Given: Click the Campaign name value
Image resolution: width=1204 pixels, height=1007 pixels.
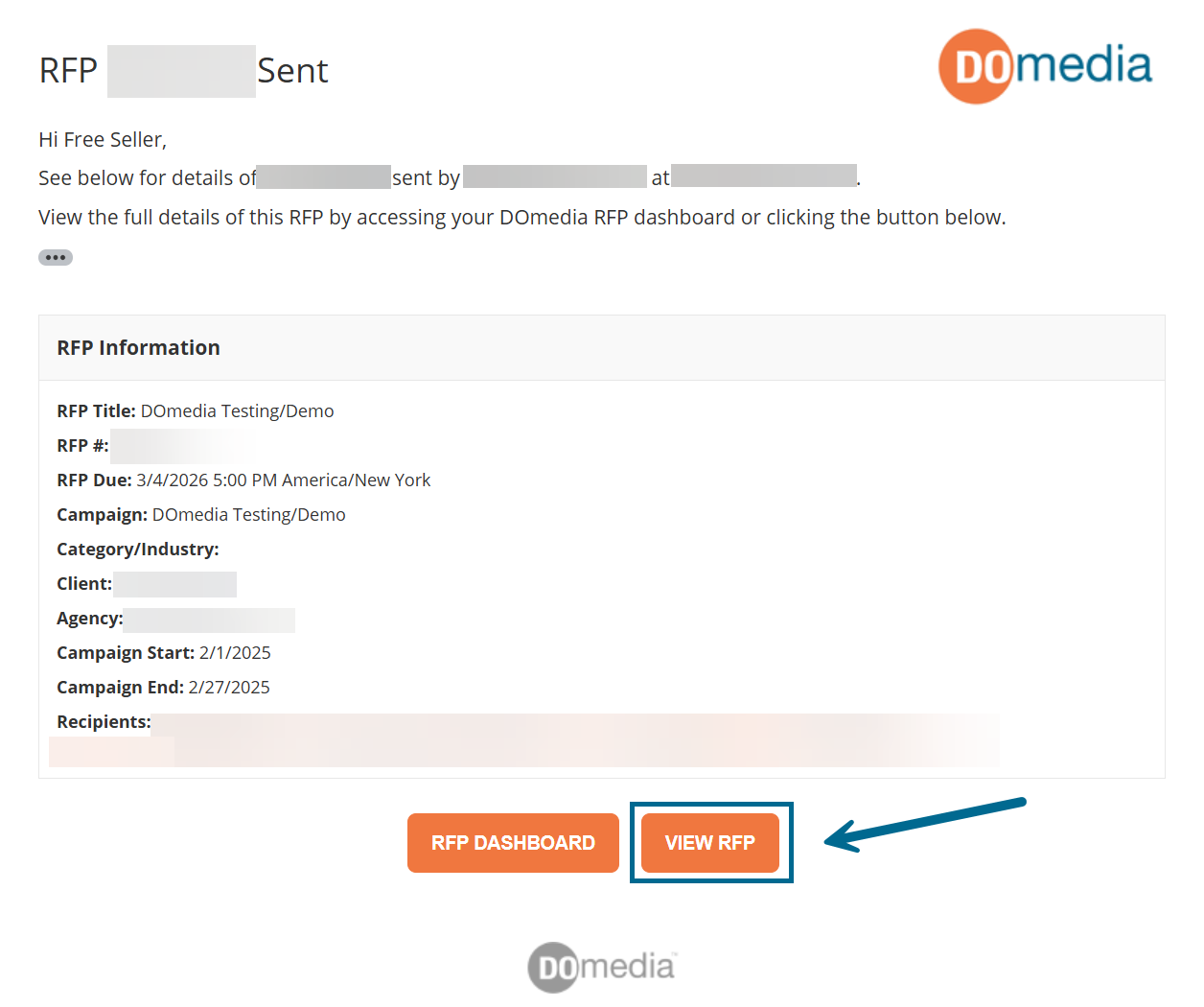Looking at the screenshot, I should pyautogui.click(x=249, y=515).
